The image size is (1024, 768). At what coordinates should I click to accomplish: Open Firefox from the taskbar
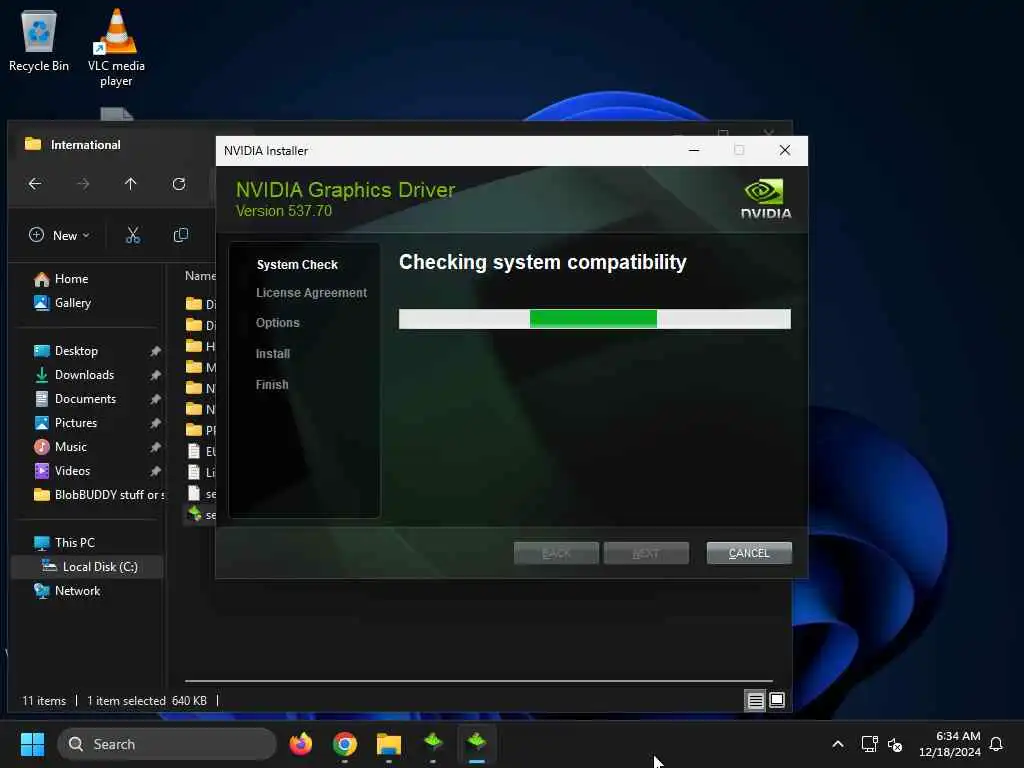click(x=301, y=744)
